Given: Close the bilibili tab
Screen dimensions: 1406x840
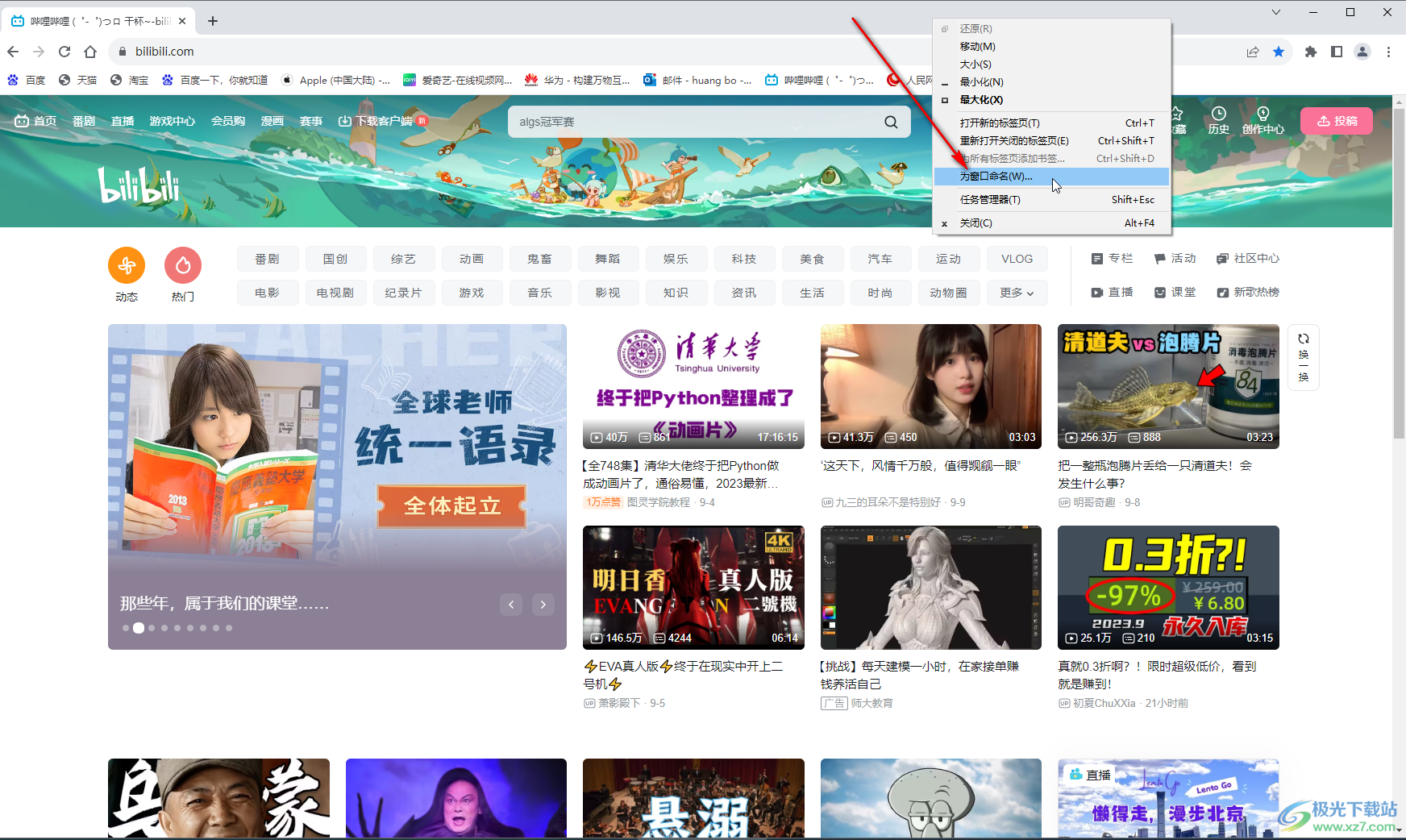Looking at the screenshot, I should (x=183, y=21).
